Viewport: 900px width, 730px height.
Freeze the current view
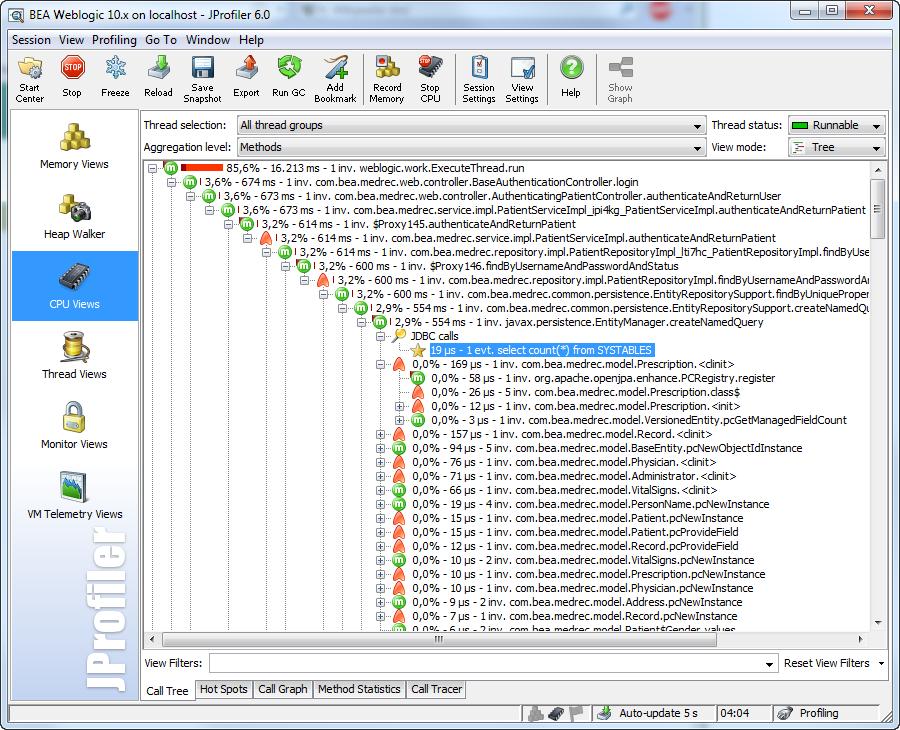[x=115, y=77]
